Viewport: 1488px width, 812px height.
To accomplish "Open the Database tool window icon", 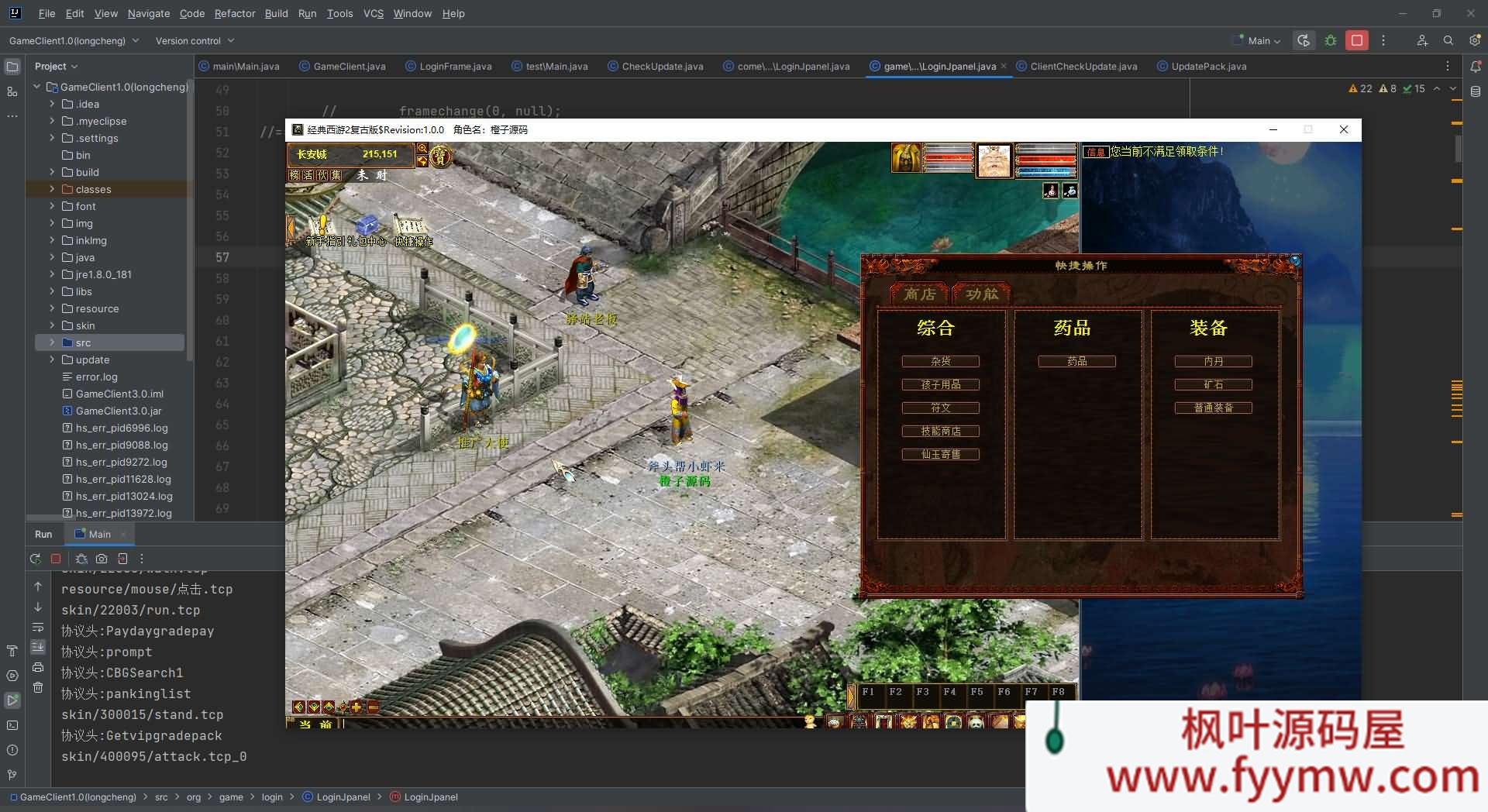I will pos(1476,91).
